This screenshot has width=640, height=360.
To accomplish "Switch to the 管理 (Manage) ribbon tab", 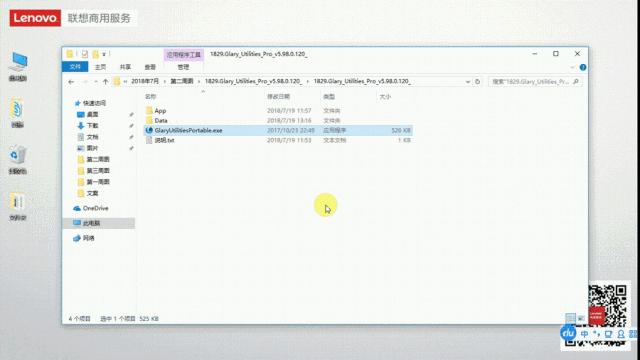I will point(183,67).
